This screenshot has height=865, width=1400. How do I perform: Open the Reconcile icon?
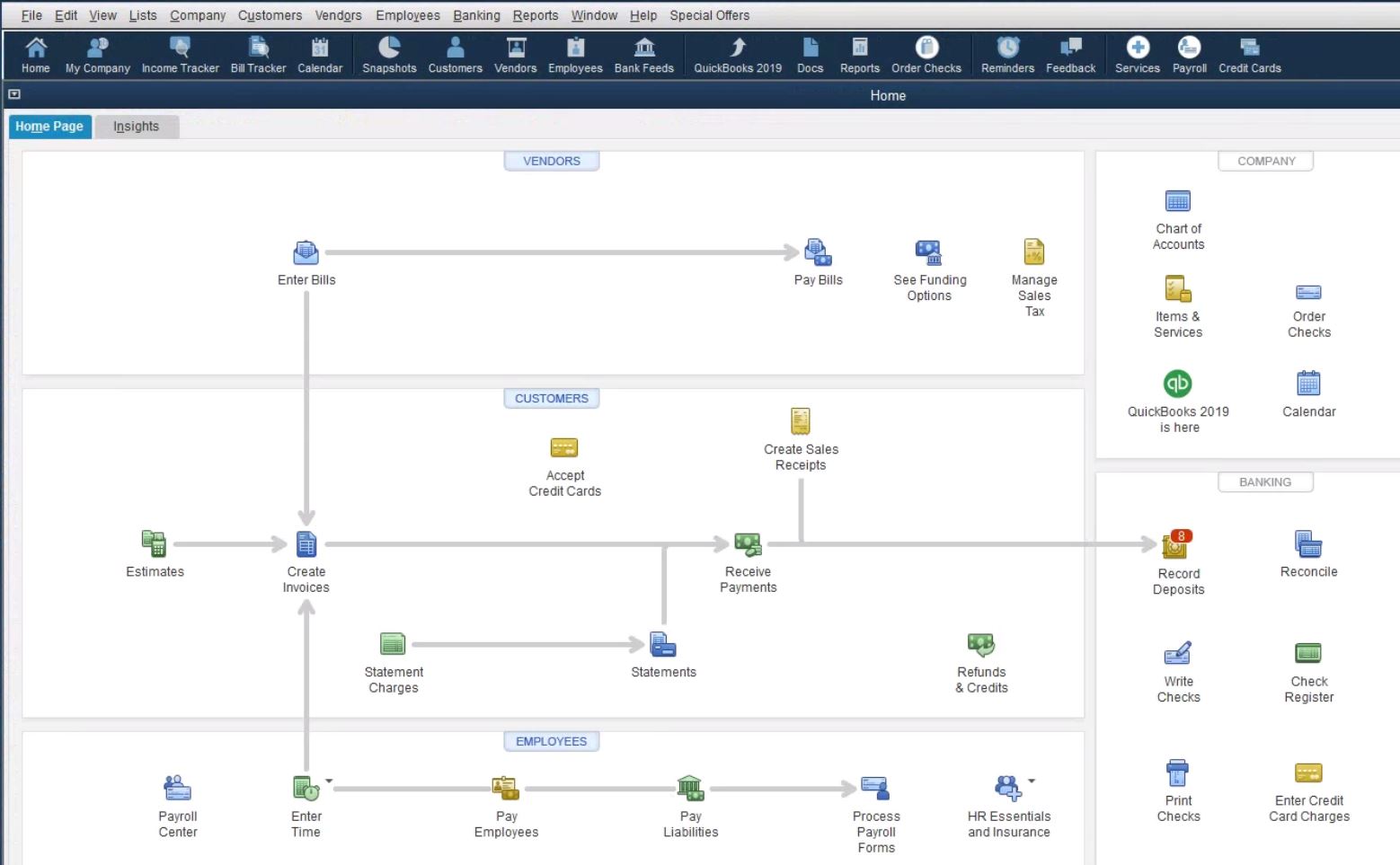click(1308, 544)
